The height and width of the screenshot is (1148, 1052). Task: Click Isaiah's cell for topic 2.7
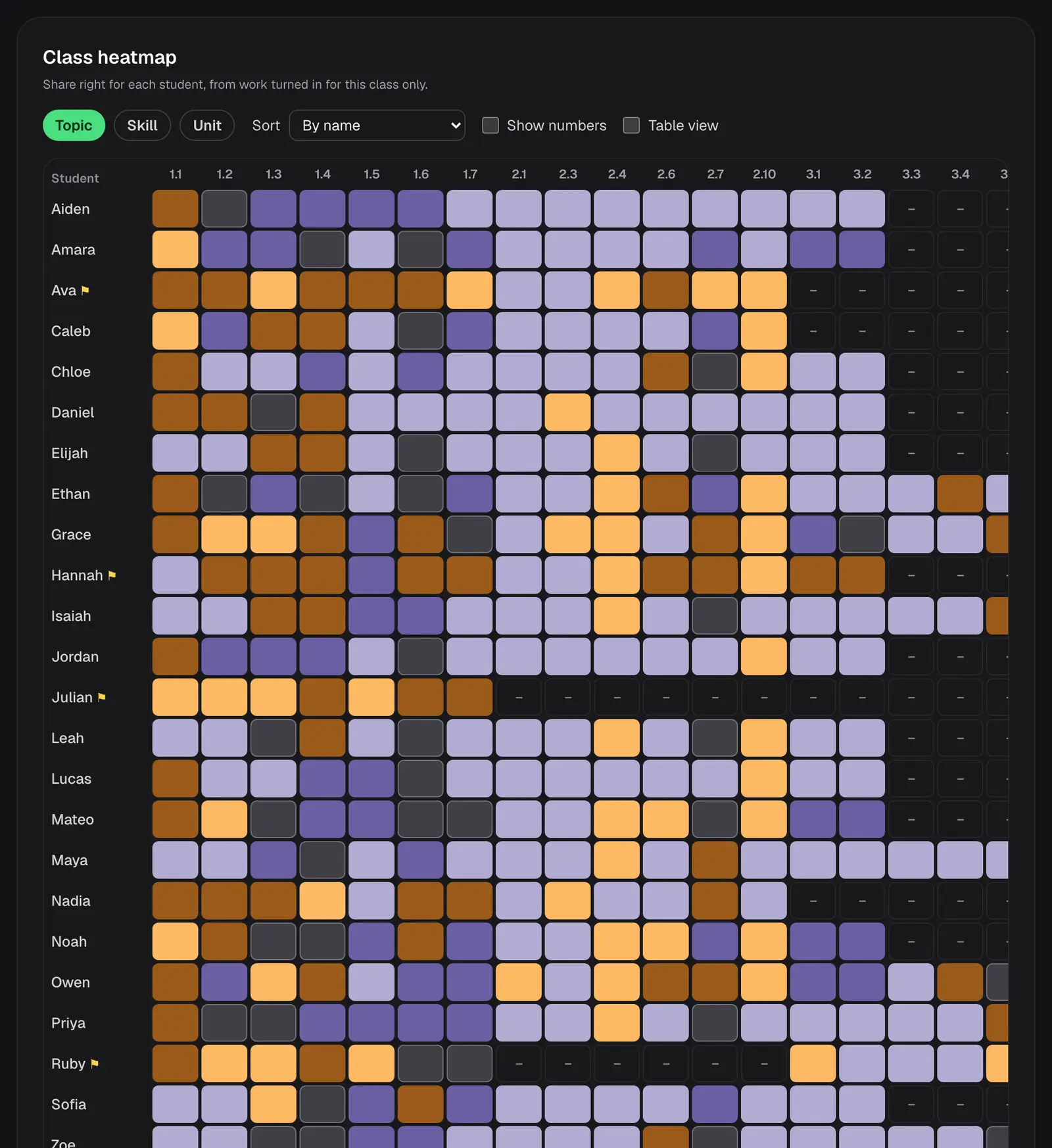point(715,616)
